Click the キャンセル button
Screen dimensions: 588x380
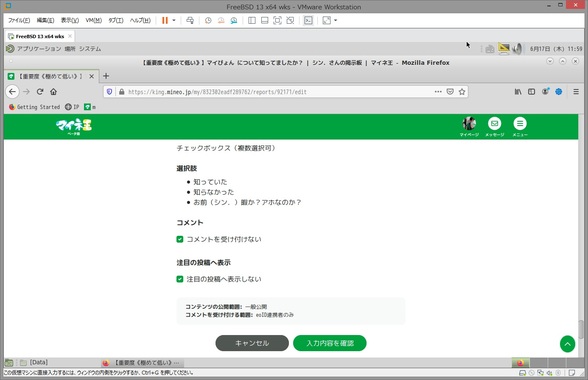252,343
